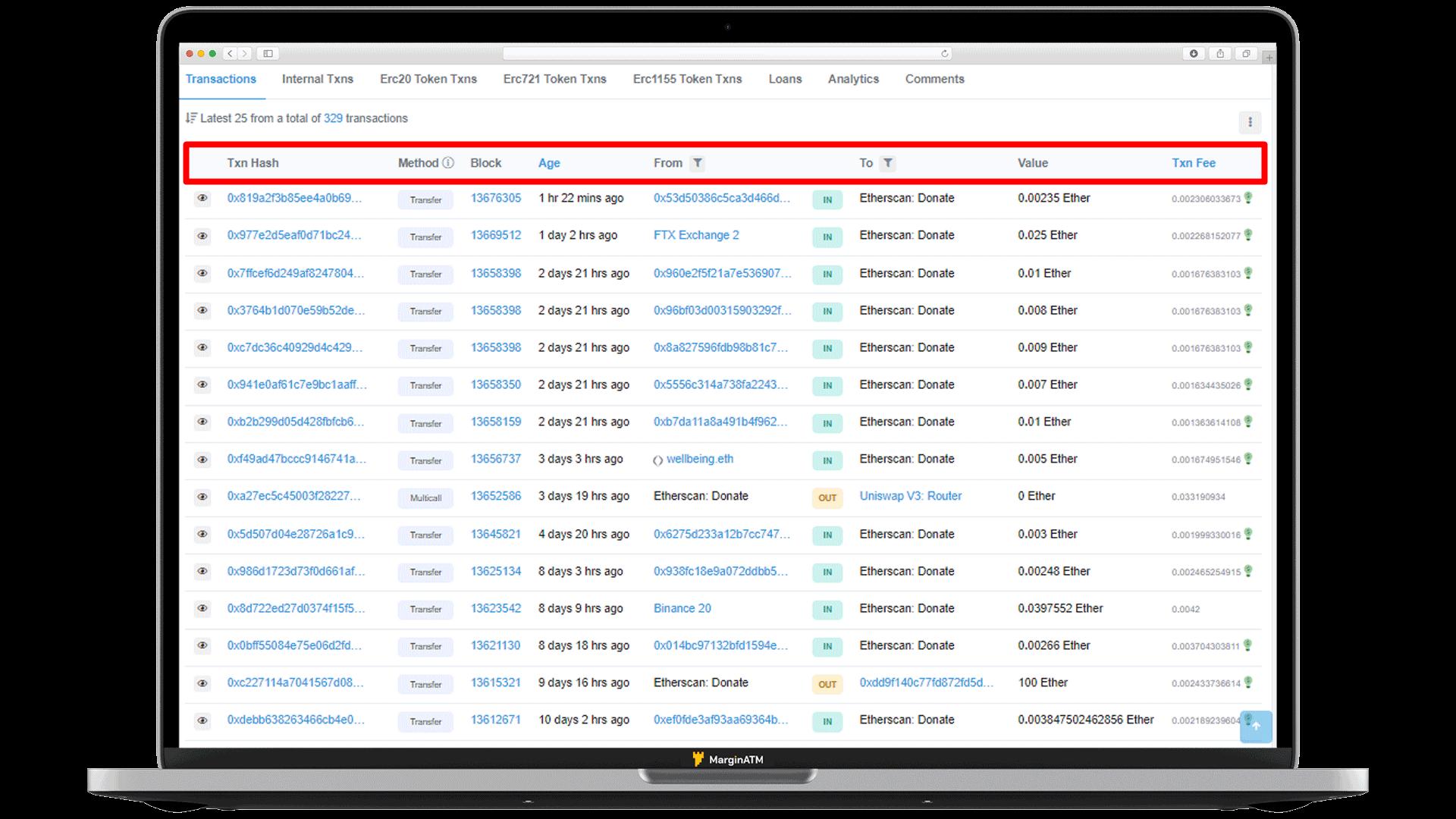Click the eye icon for transaction 0xc227114a7041567d08
The image size is (1456, 819).
click(x=202, y=683)
